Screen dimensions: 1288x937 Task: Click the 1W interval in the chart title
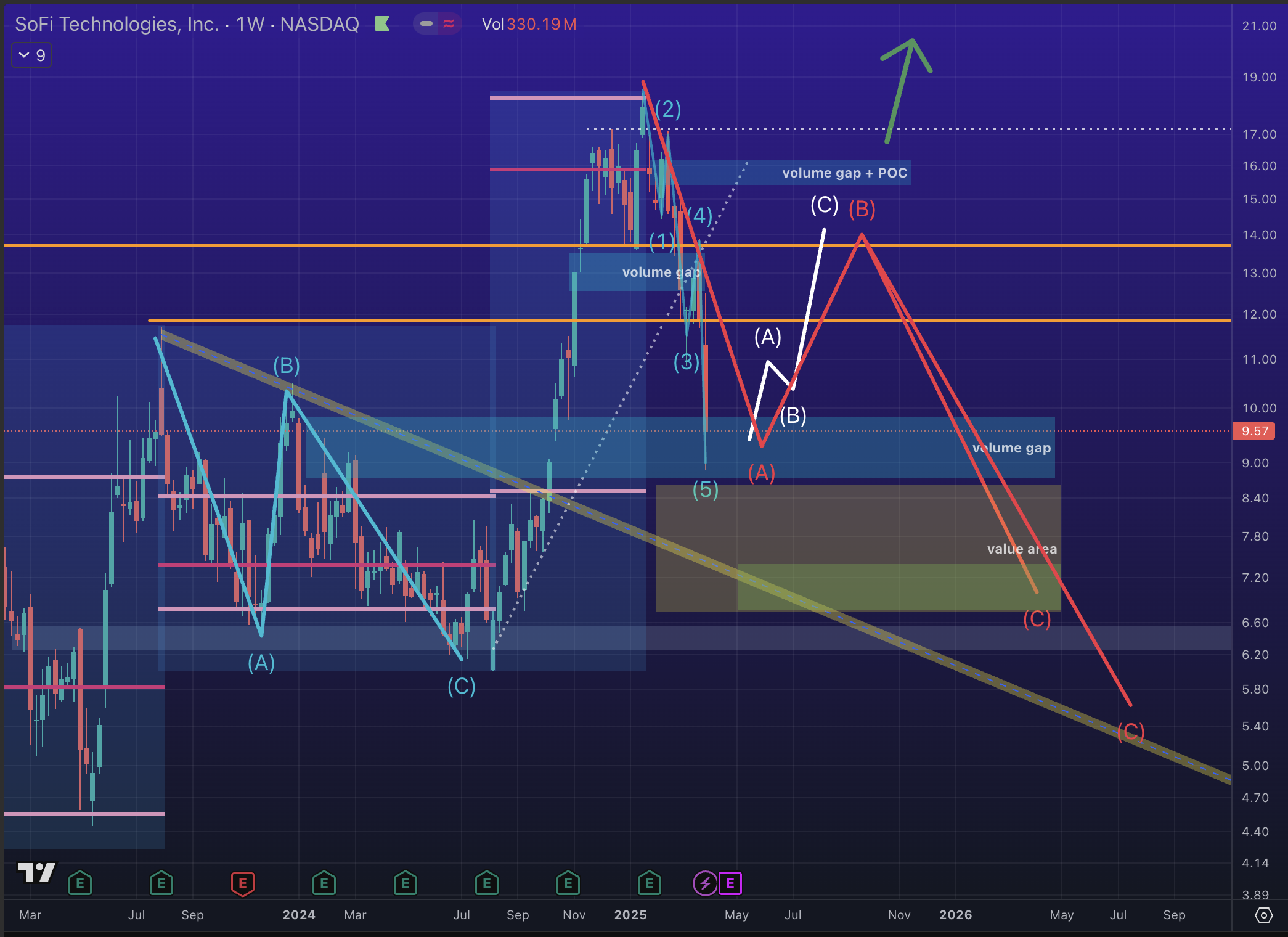click(x=250, y=24)
